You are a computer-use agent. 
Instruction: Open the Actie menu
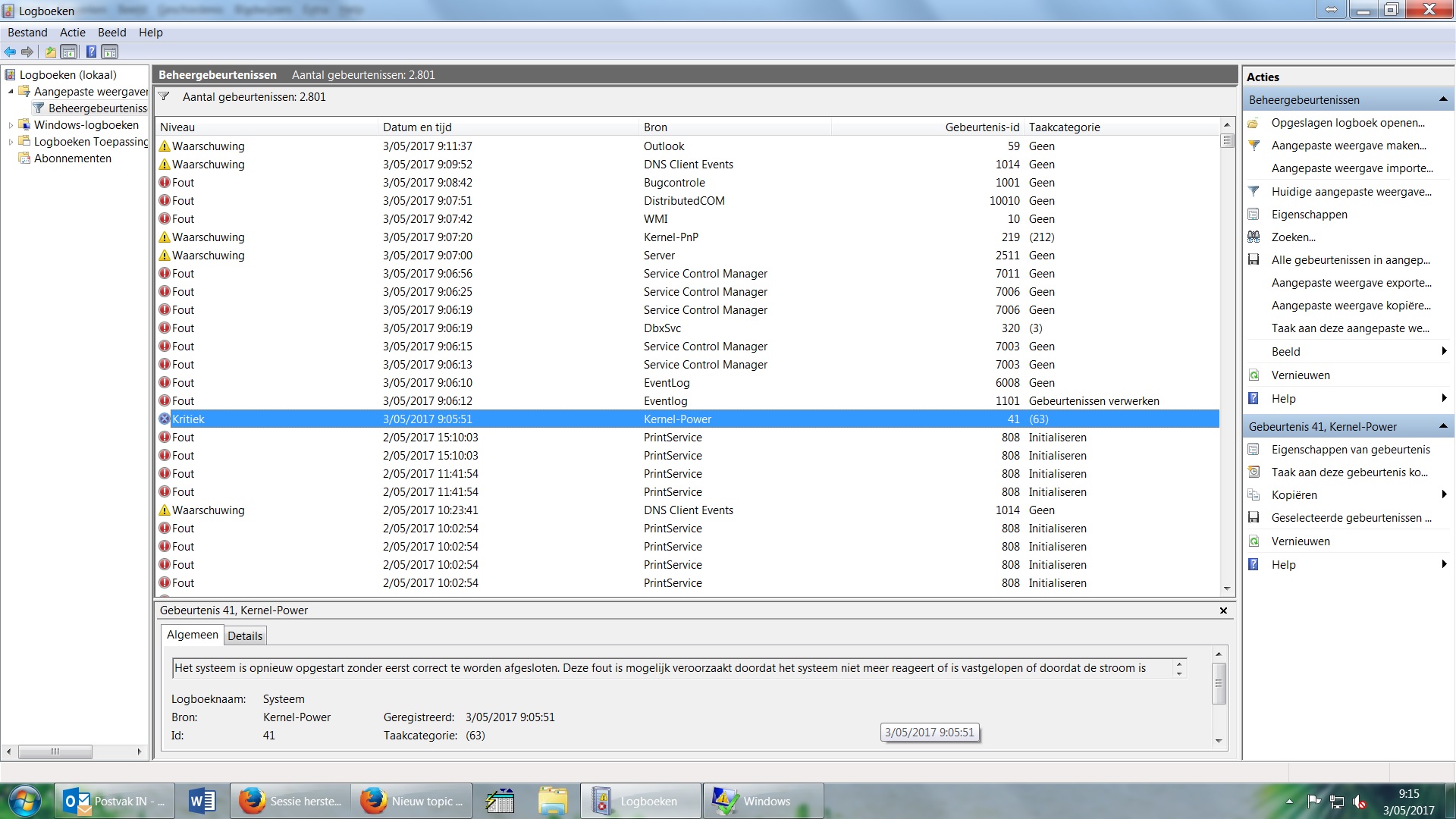tap(73, 32)
